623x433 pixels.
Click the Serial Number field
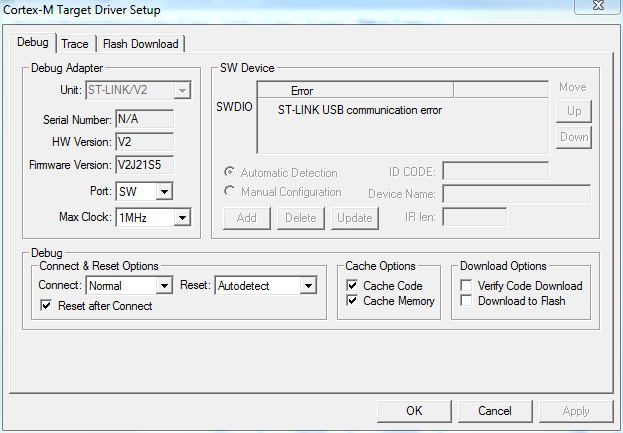pyautogui.click(x=144, y=119)
